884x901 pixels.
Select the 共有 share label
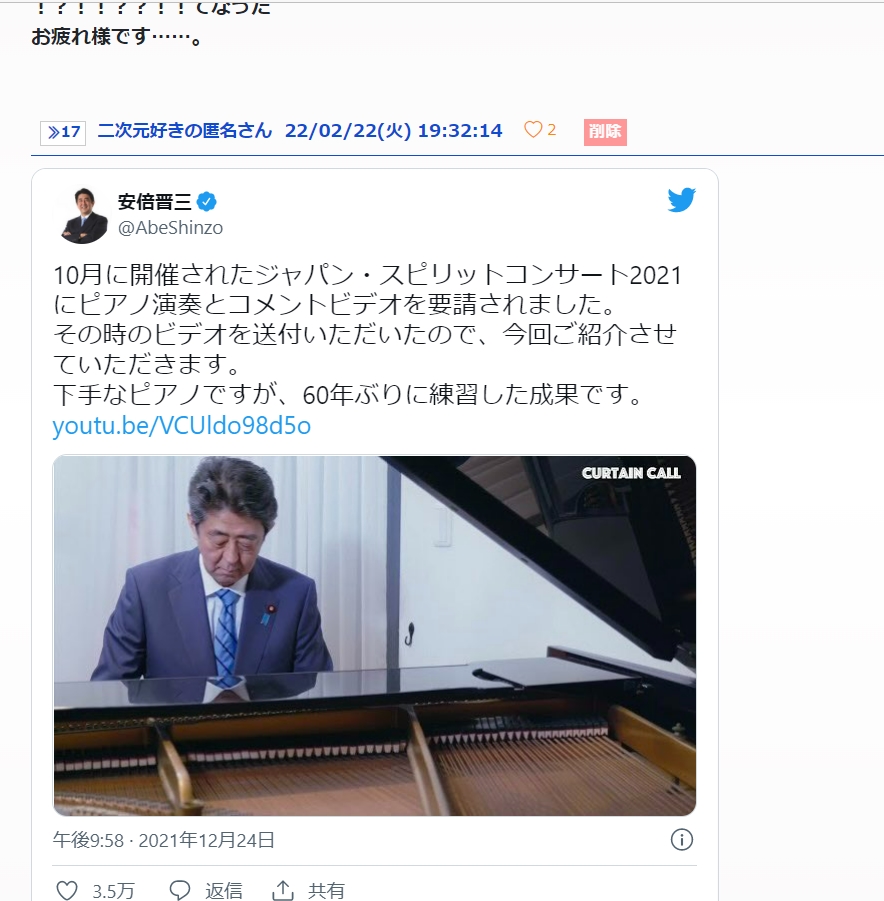326,891
